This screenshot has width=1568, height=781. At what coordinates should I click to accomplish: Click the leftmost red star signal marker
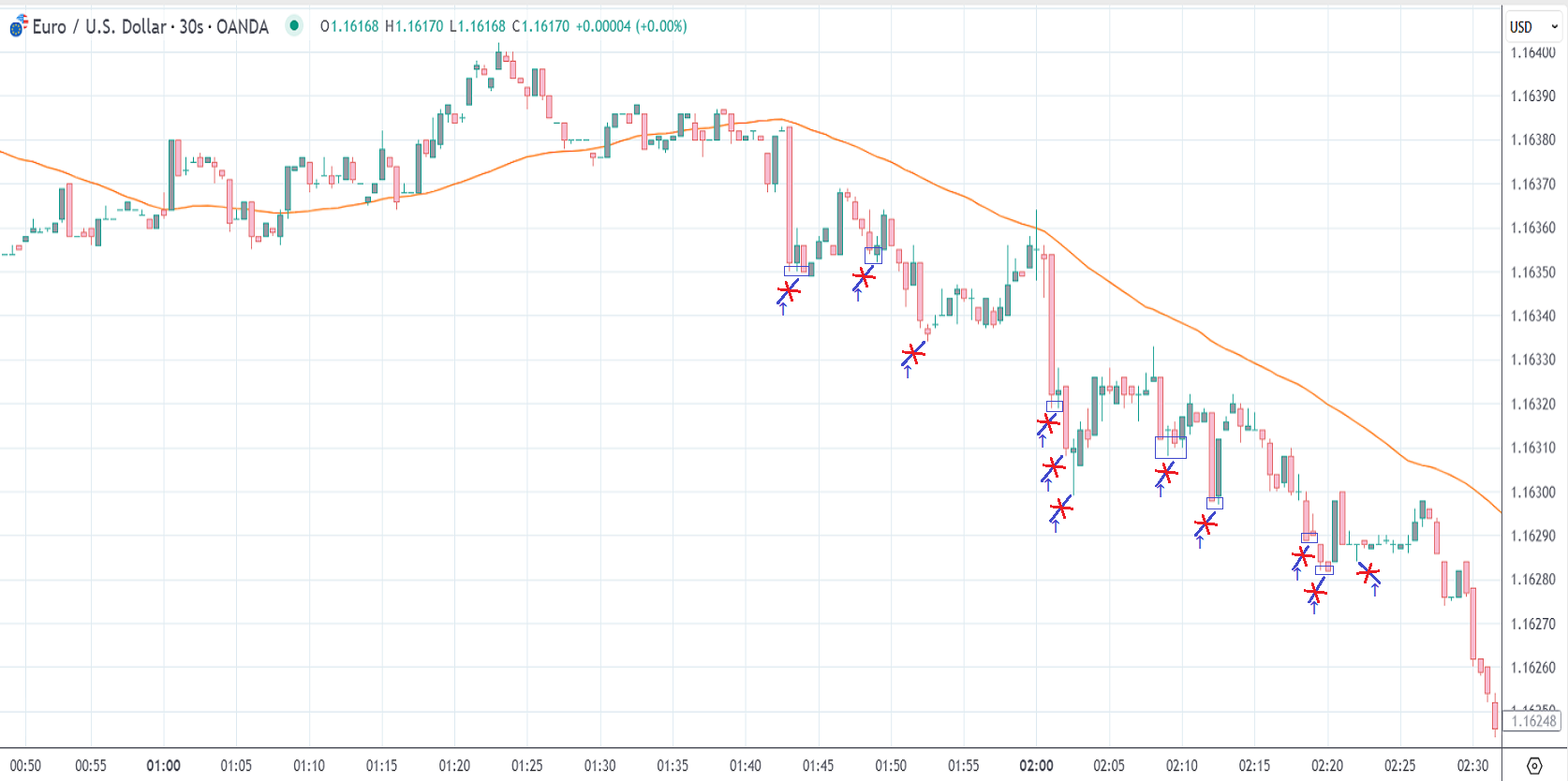(789, 291)
